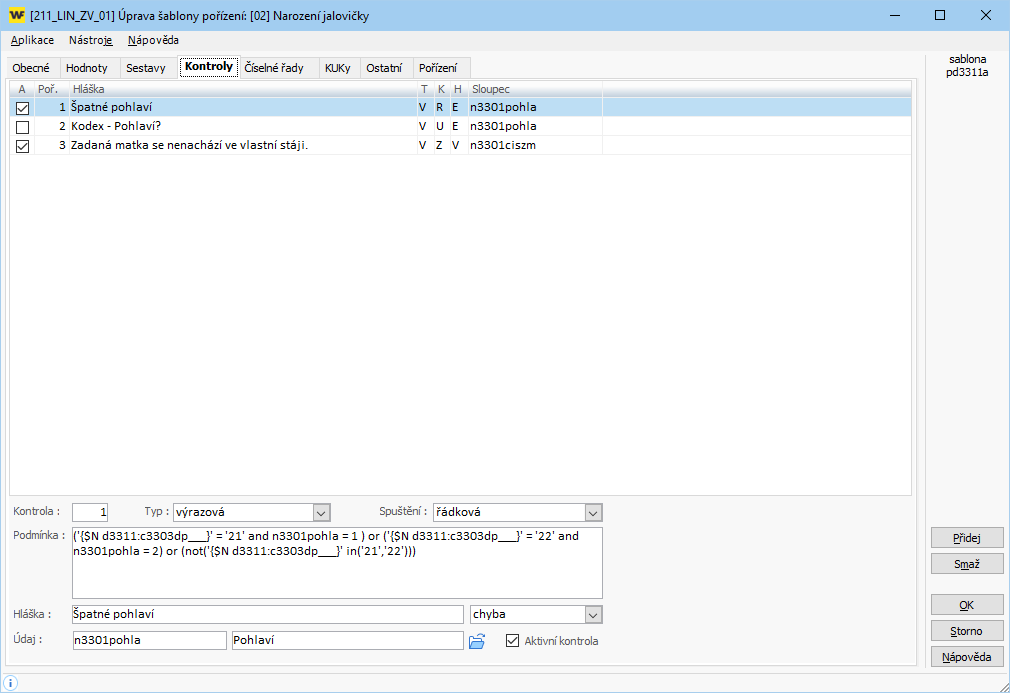
Task: Toggle checkbox for Špatné pohlaví row
Action: pyautogui.click(x=22, y=107)
